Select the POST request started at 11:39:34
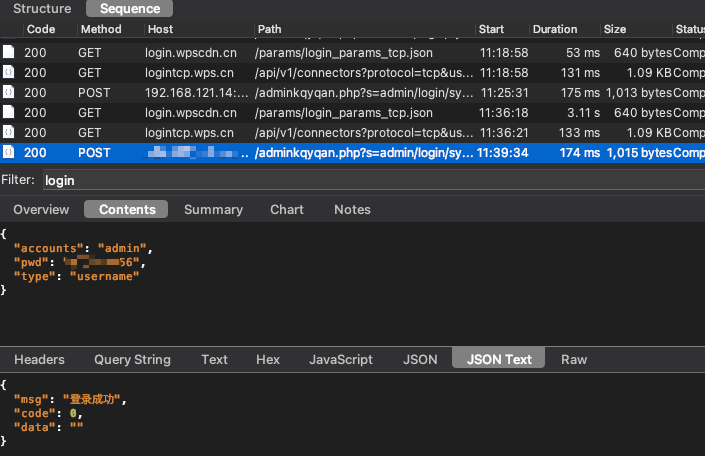Image resolution: width=705 pixels, height=456 pixels. coord(352,152)
